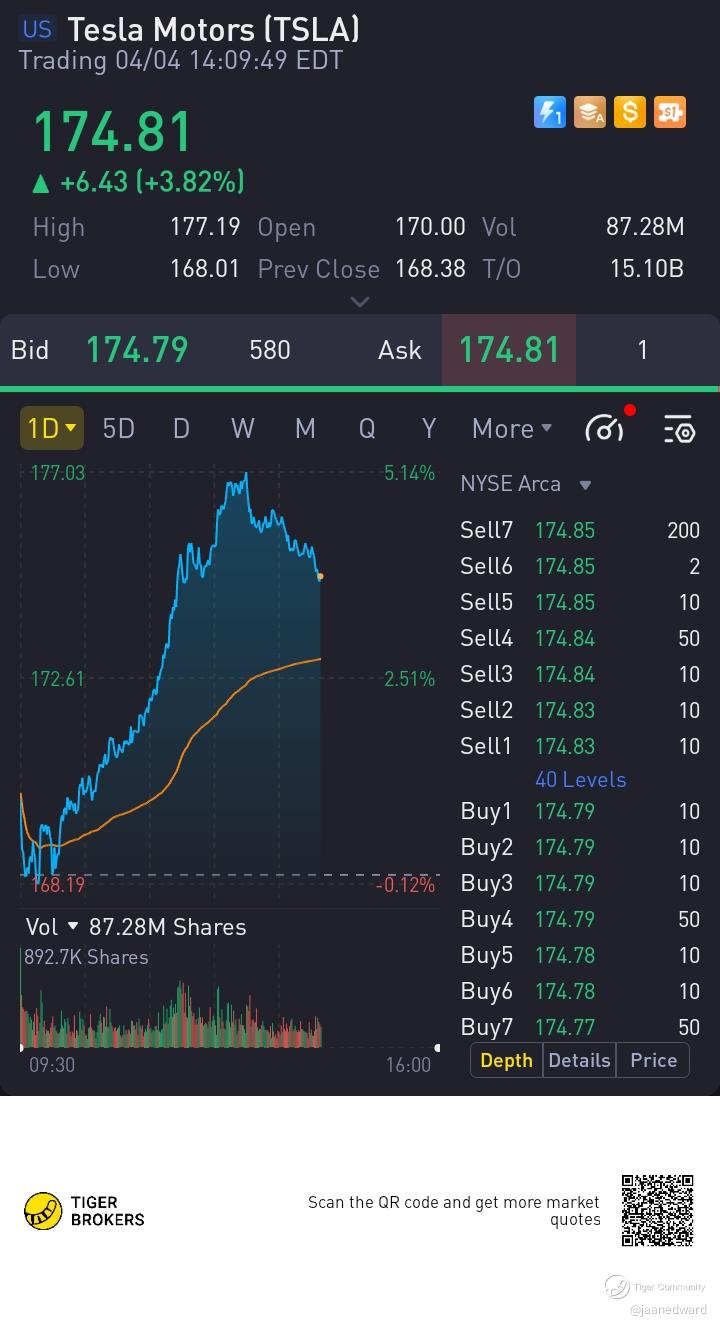
Task: Open the NYSE Arca exchange dropdown
Action: point(526,484)
